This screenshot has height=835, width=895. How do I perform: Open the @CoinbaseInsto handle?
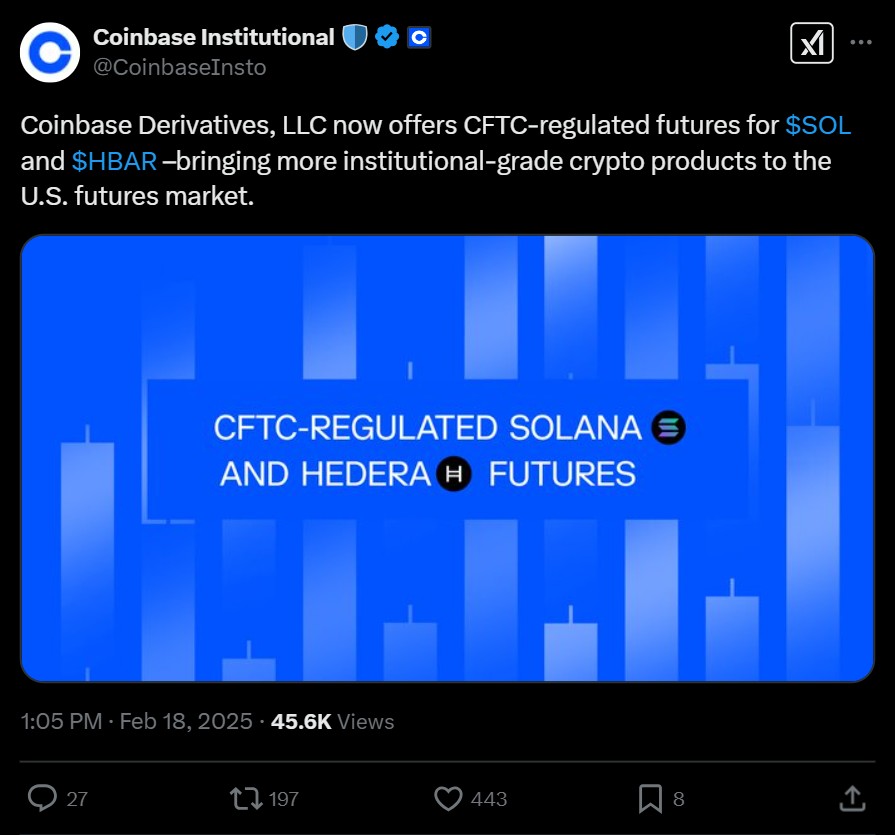click(x=179, y=67)
